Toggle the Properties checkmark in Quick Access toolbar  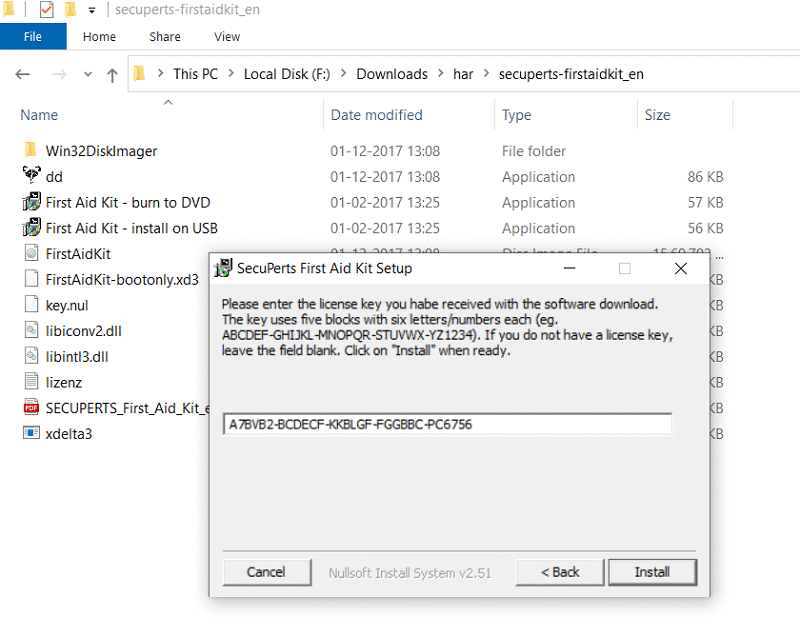(x=46, y=10)
